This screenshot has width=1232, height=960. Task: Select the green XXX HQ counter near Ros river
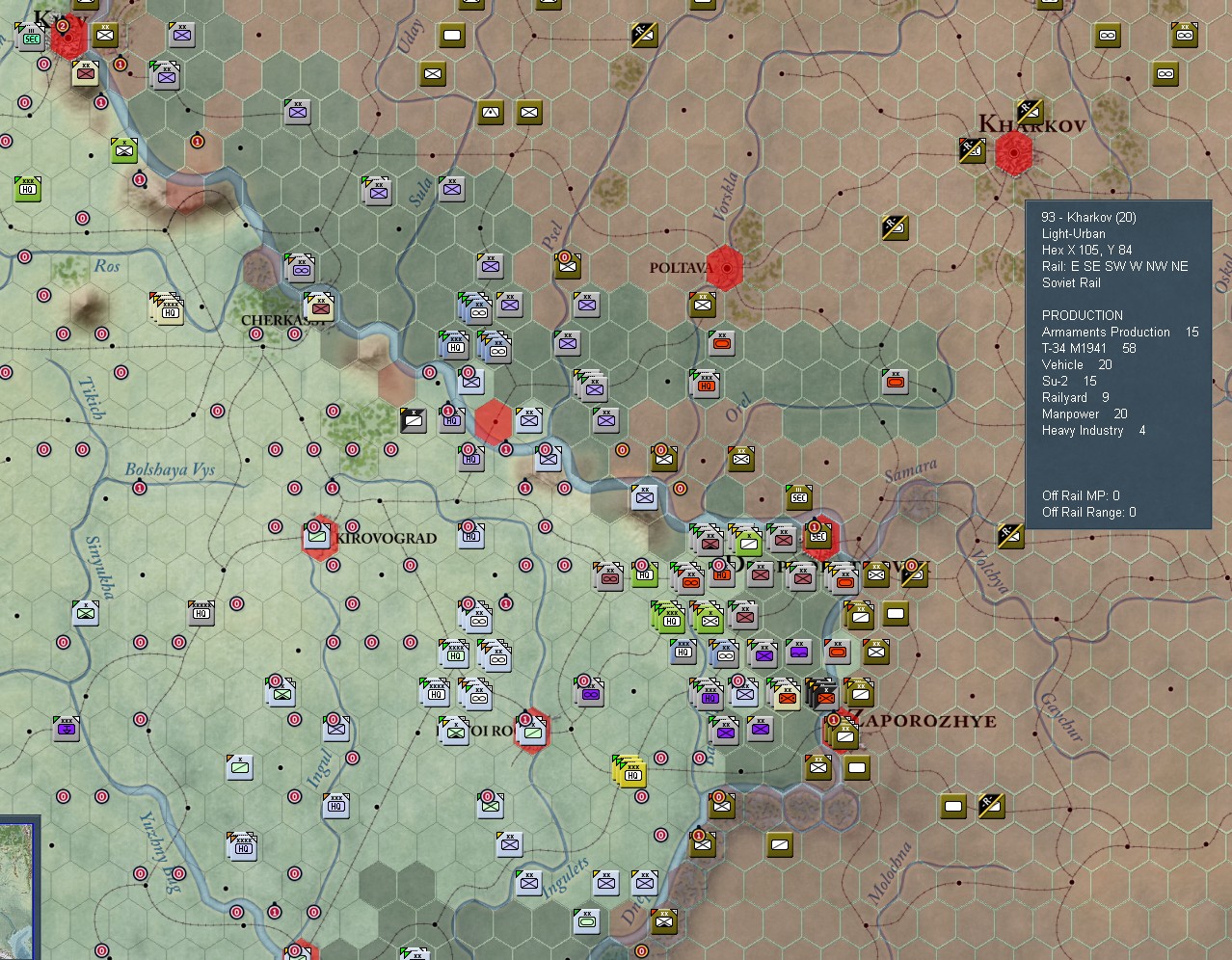(27, 188)
